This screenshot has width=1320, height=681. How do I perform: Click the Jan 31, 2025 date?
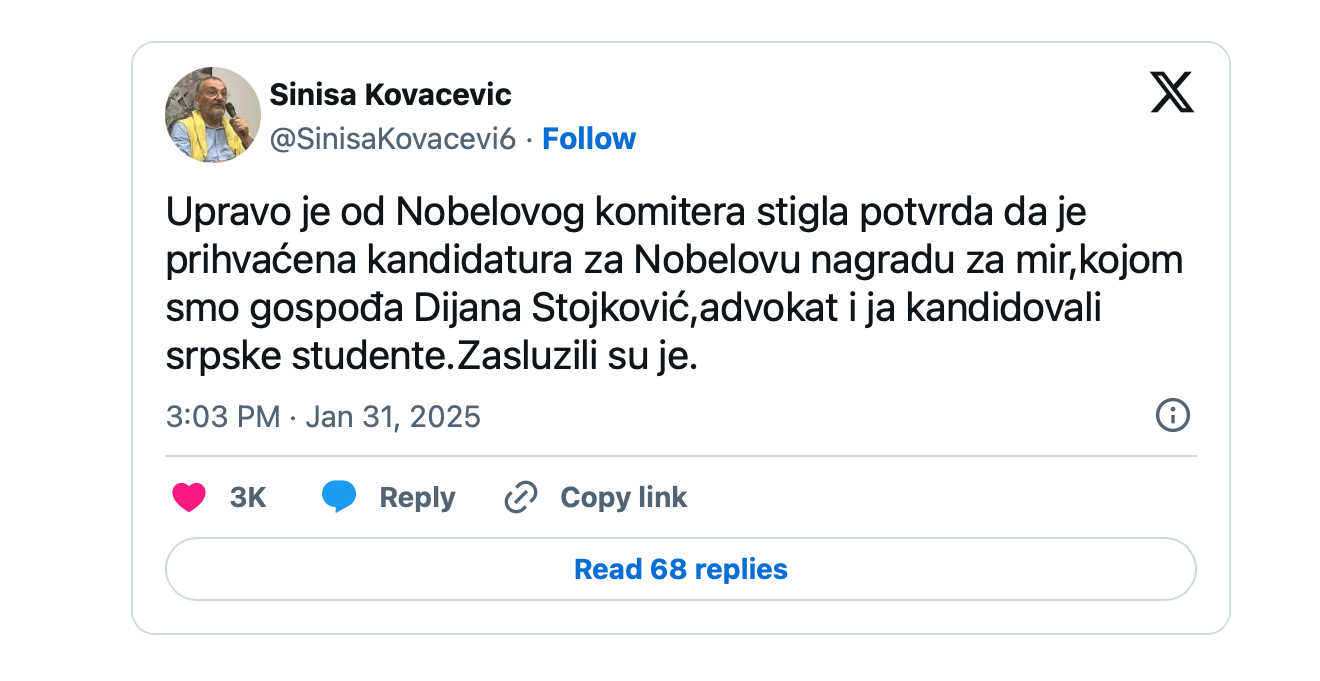click(393, 416)
